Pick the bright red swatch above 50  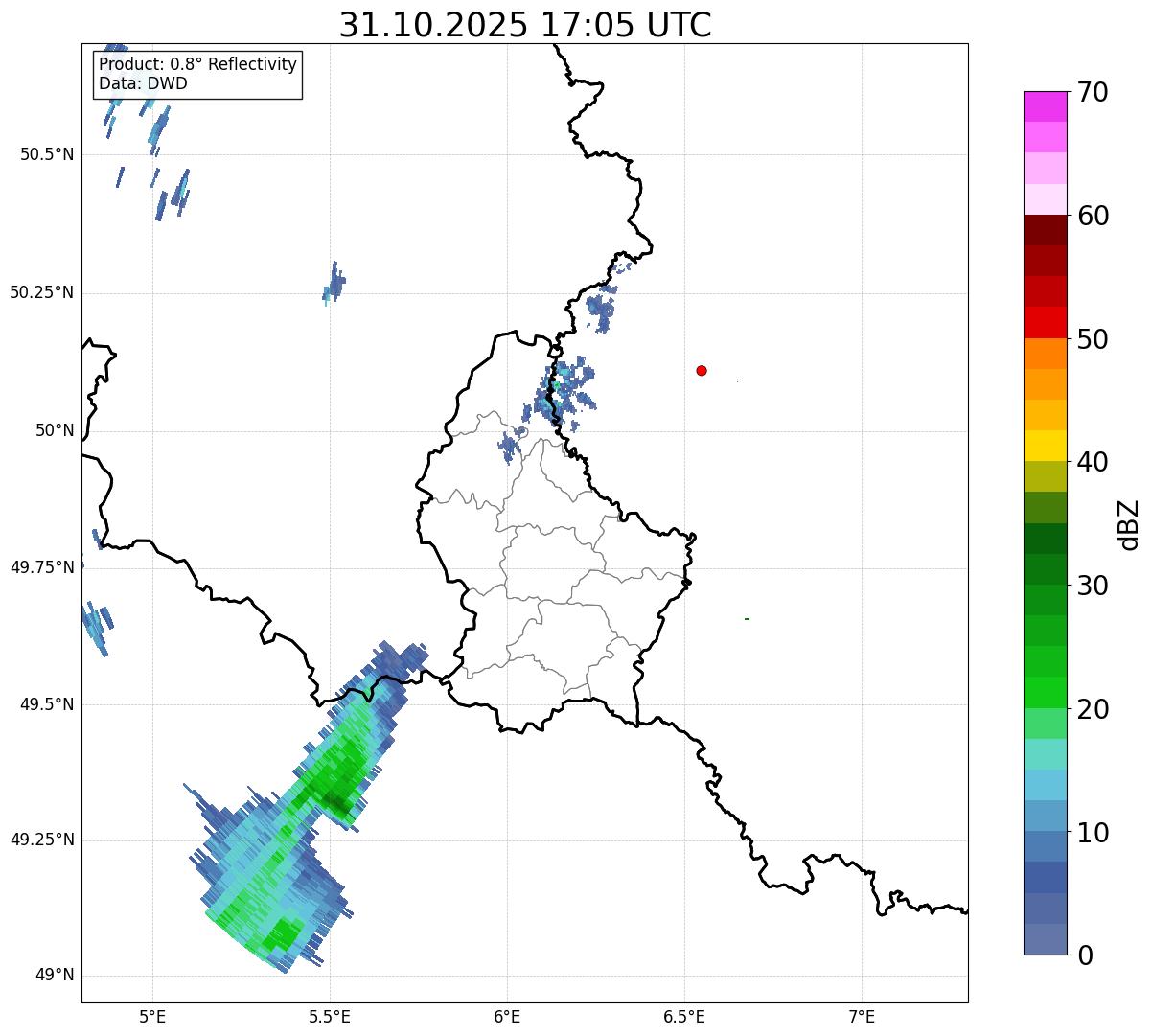[x=1045, y=322]
